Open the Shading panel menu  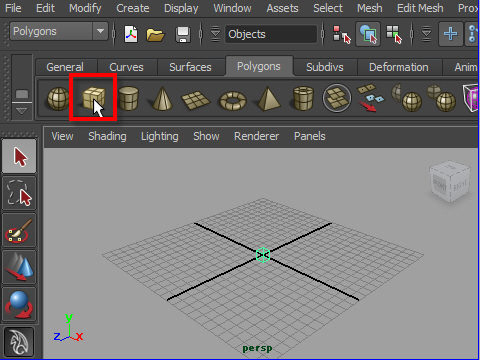(x=107, y=136)
